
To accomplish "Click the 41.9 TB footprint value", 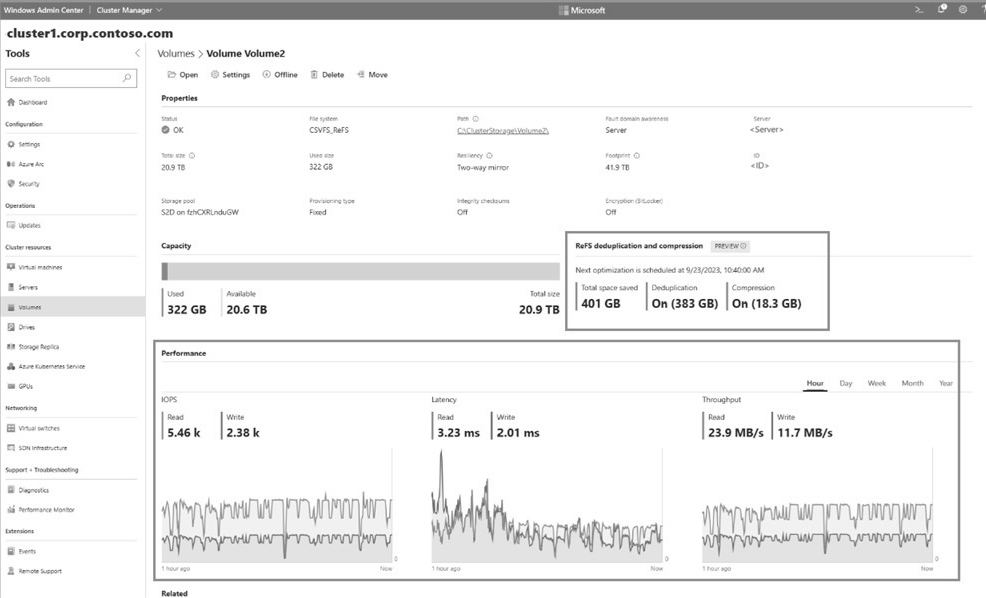I will pyautogui.click(x=617, y=167).
